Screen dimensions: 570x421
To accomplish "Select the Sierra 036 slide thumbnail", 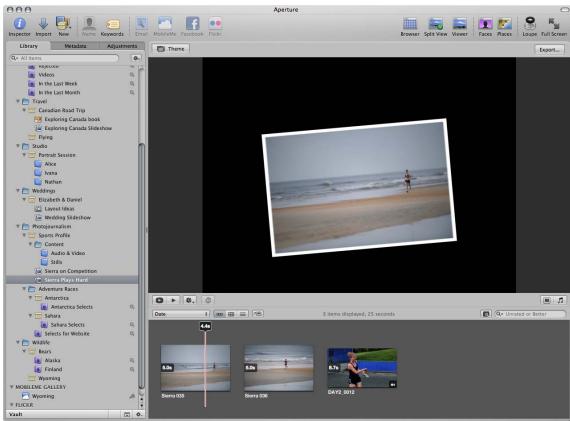I will click(278, 368).
